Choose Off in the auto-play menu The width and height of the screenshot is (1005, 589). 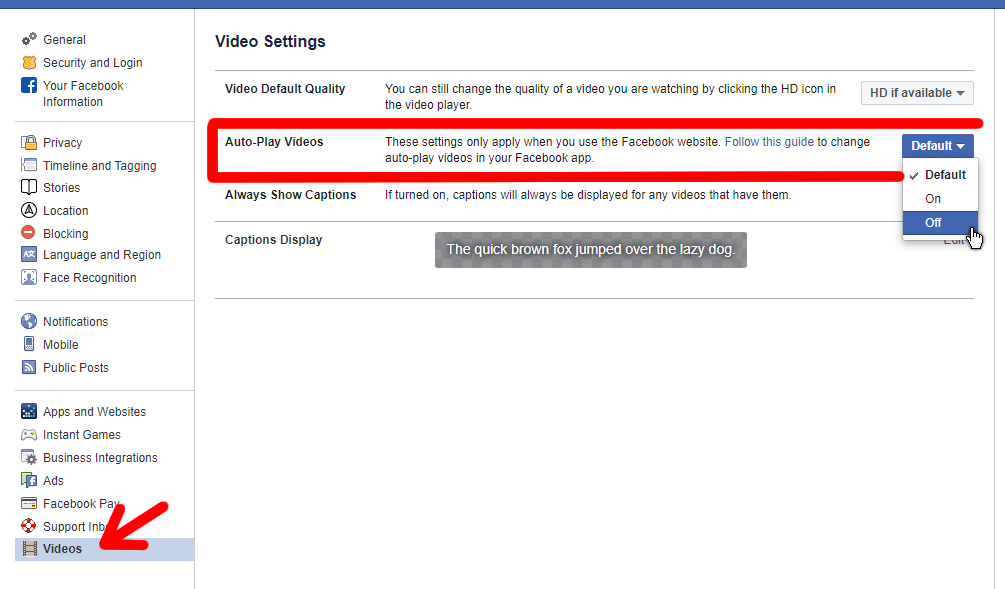point(940,222)
